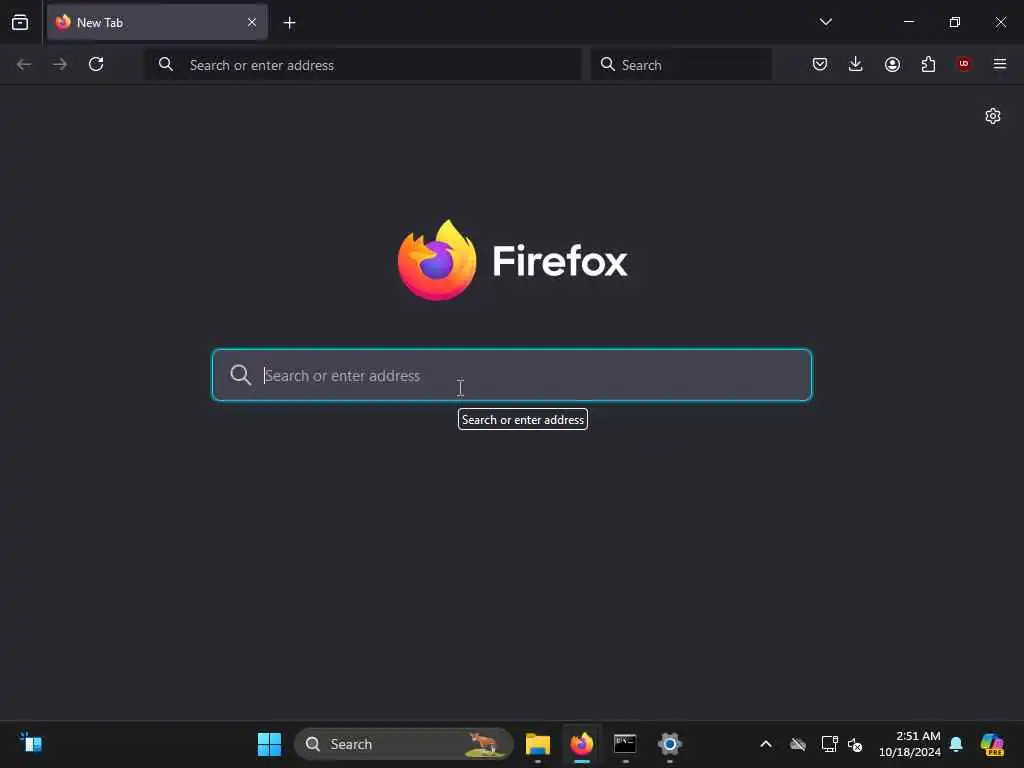Minimize the Firefox window

coord(909,22)
